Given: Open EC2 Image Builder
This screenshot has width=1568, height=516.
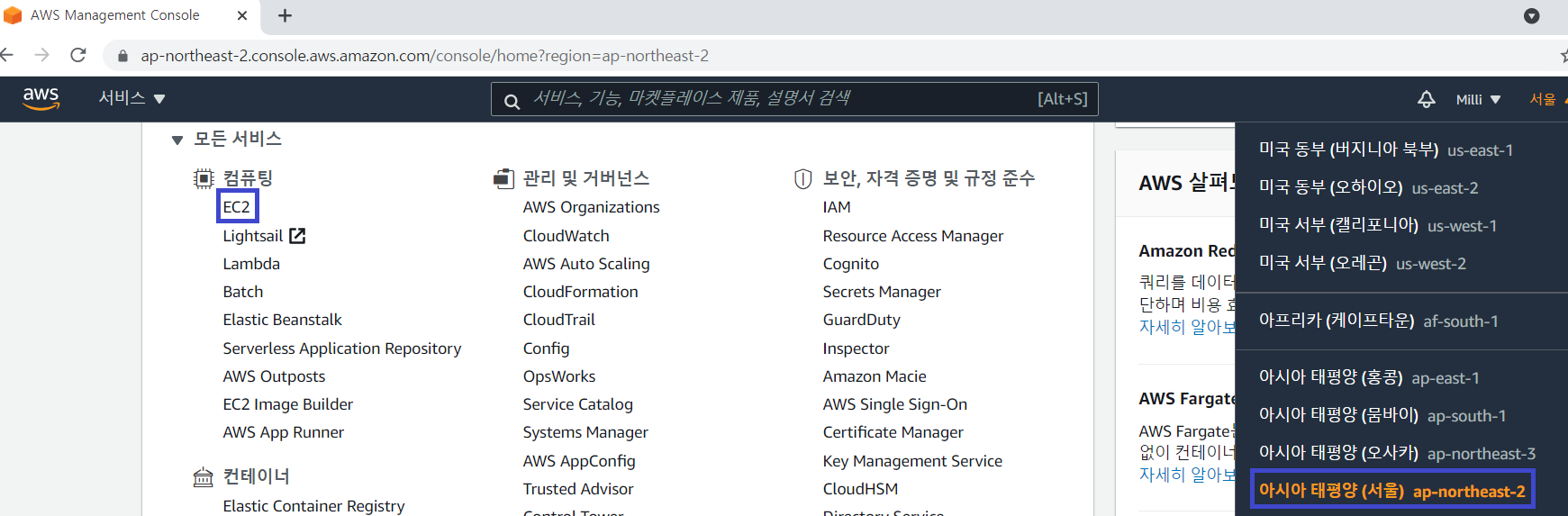Looking at the screenshot, I should coord(288,404).
